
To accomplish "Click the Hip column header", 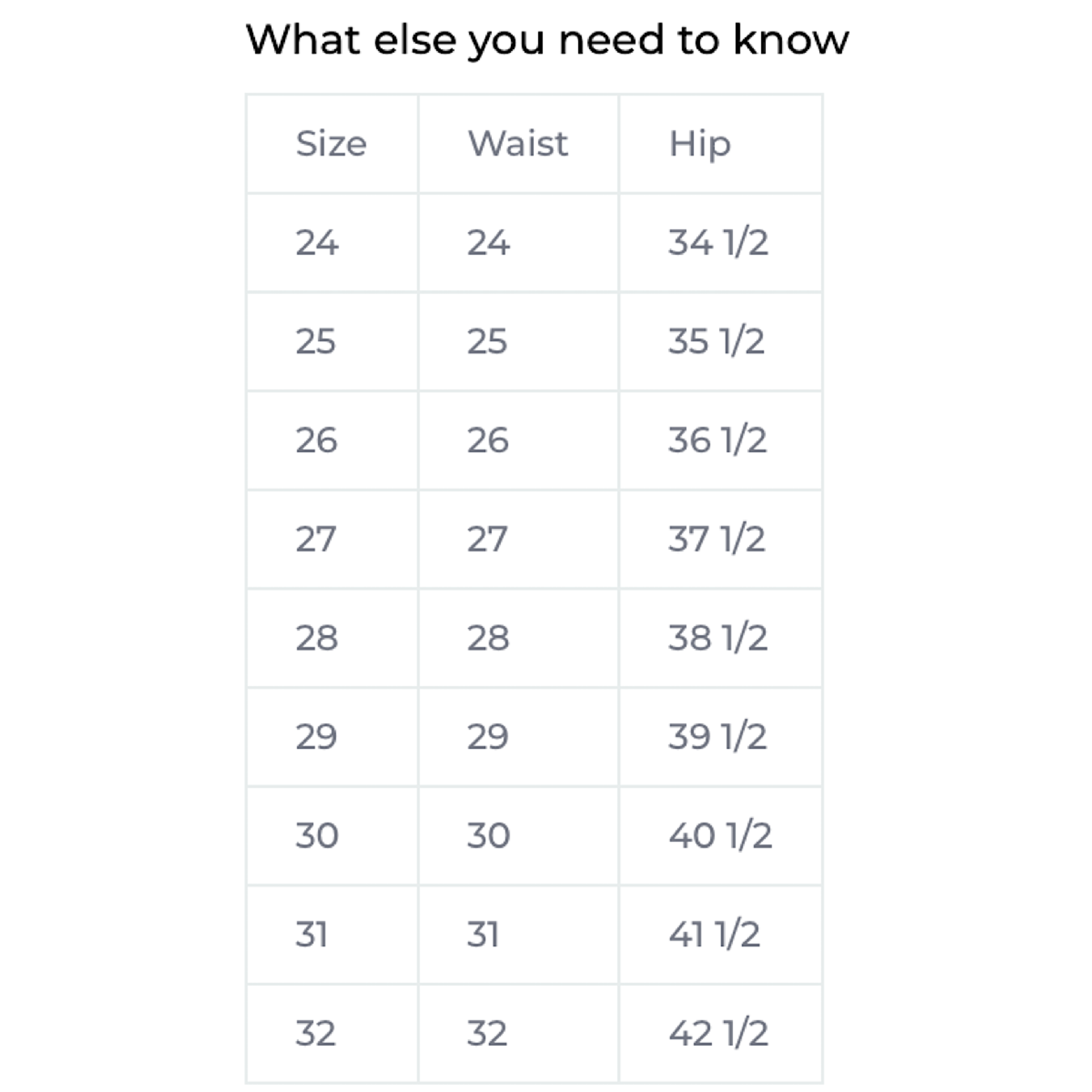I will [699, 143].
